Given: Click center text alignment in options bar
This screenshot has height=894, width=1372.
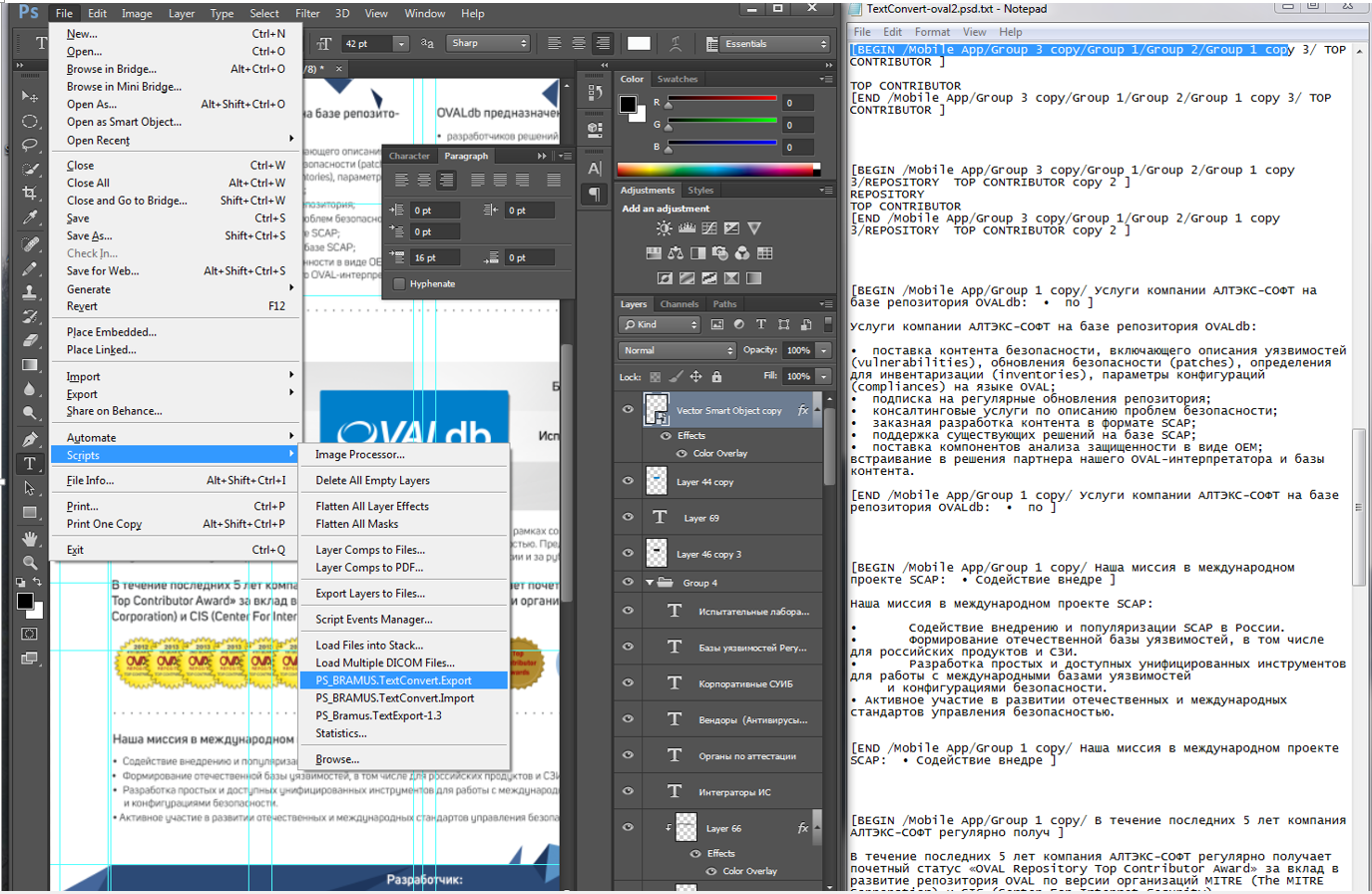Looking at the screenshot, I should click(x=579, y=43).
